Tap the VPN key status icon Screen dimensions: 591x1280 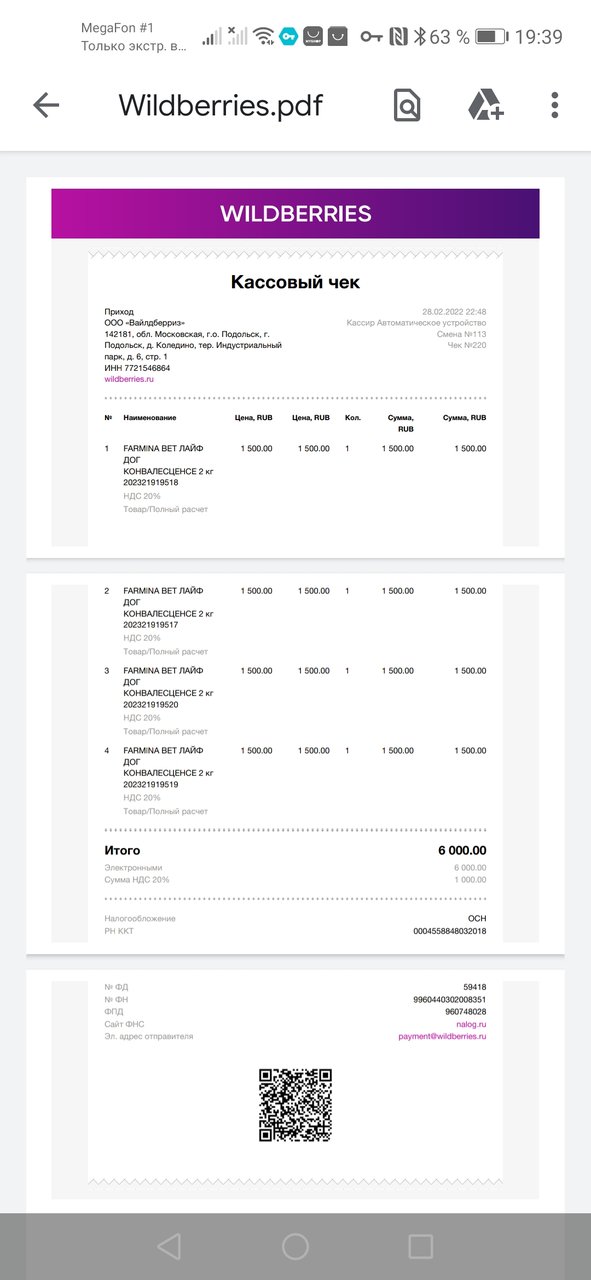tap(372, 37)
